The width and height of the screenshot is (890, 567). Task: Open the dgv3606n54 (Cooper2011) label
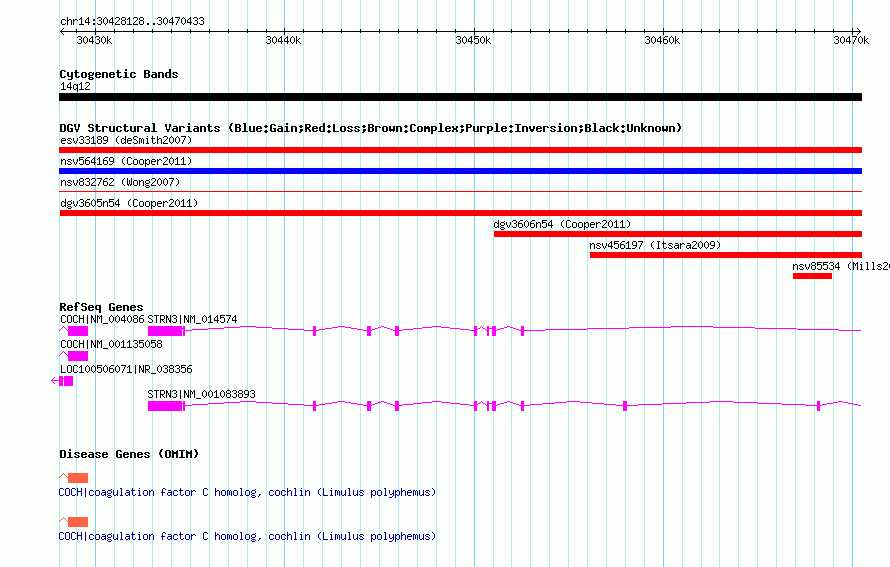point(562,224)
